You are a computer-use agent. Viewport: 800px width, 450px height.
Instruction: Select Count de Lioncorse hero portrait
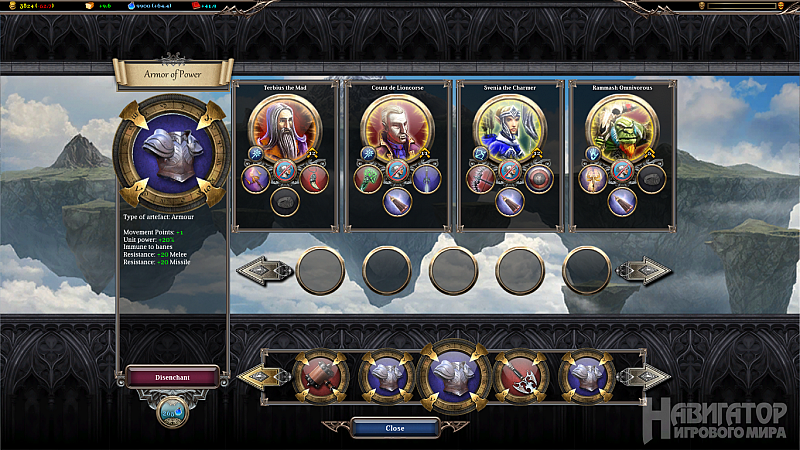397,129
